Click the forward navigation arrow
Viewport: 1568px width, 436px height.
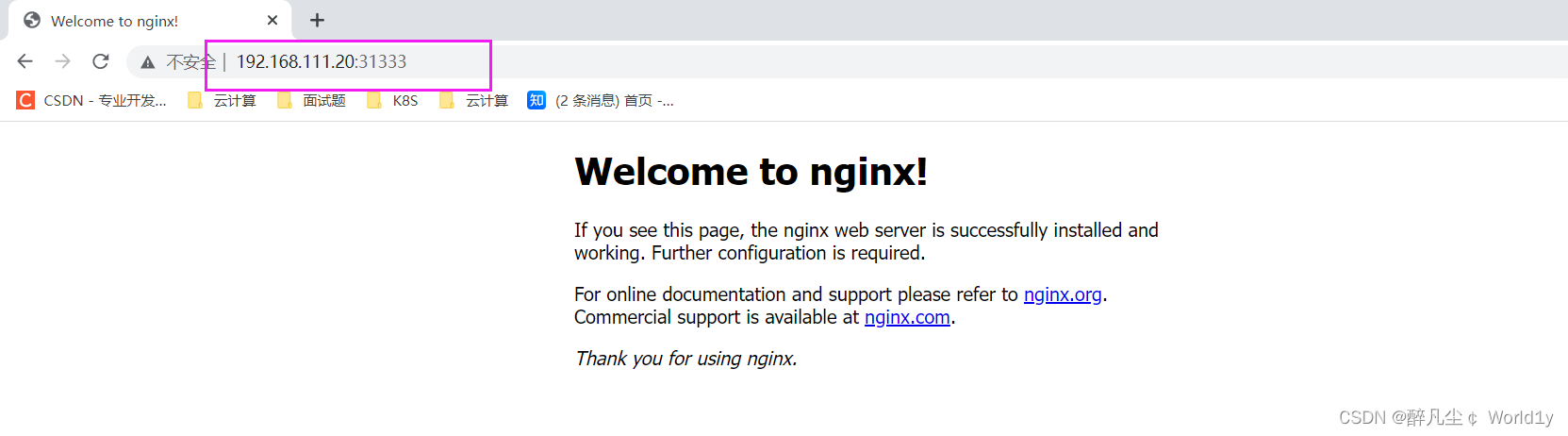coord(63,61)
